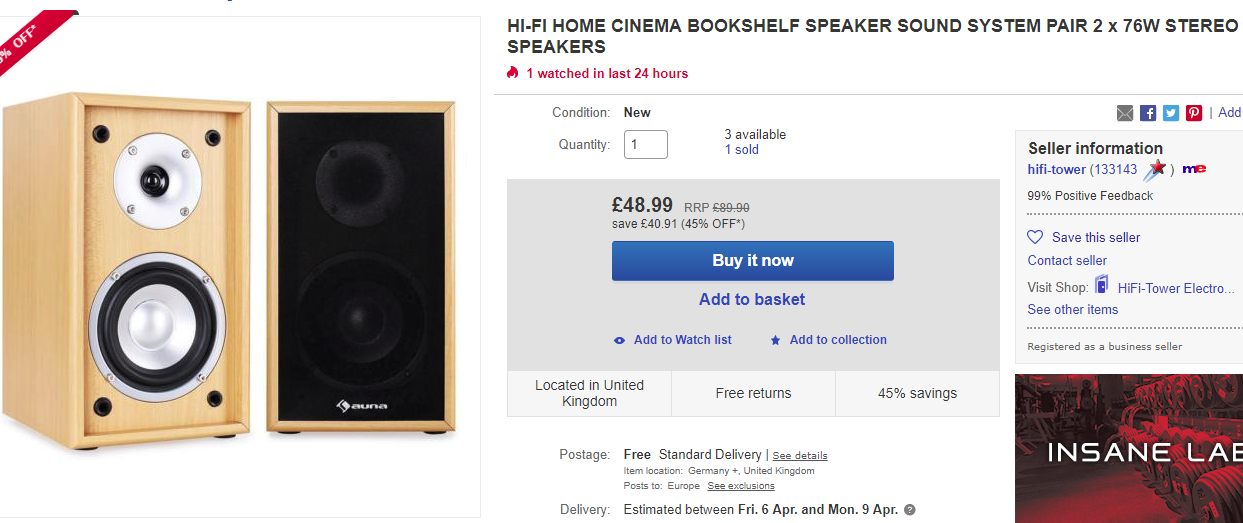Share listing via email envelope icon
The height and width of the screenshot is (523, 1243).
tap(1125, 113)
